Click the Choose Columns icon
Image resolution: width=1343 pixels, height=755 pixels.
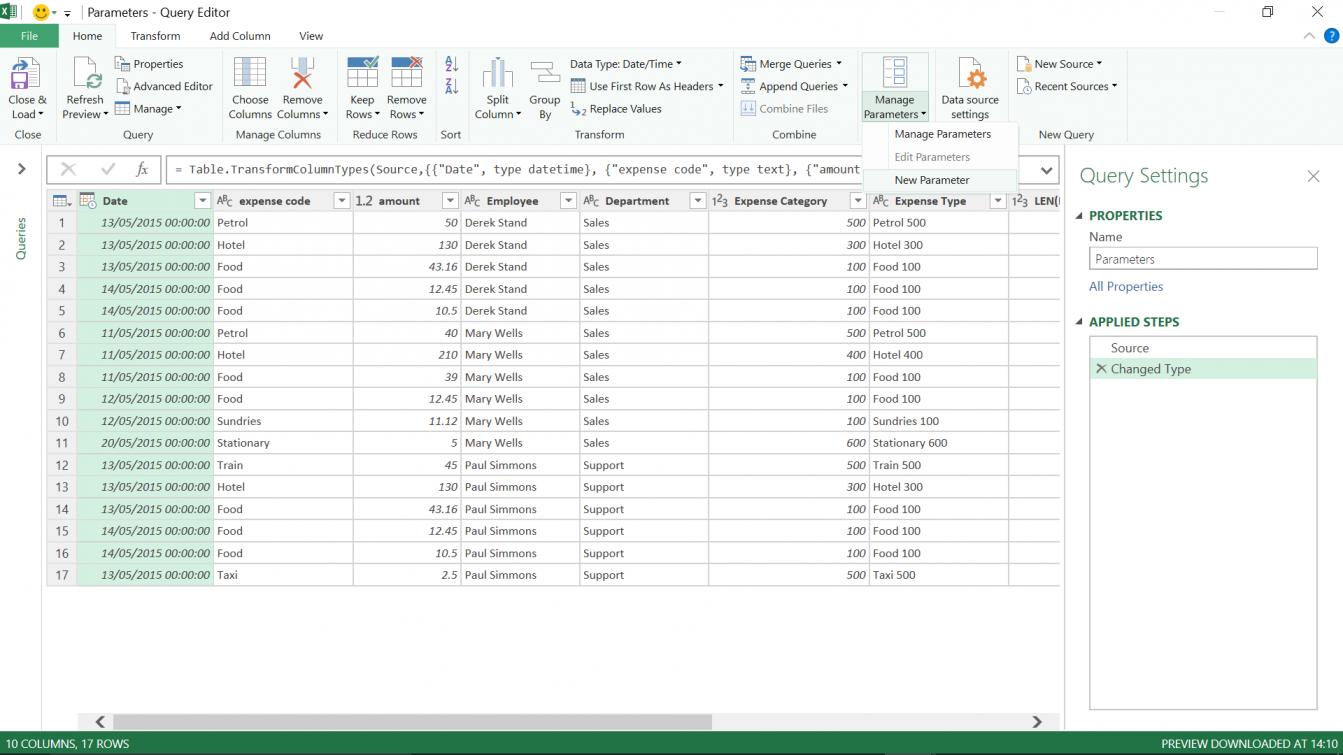point(250,74)
